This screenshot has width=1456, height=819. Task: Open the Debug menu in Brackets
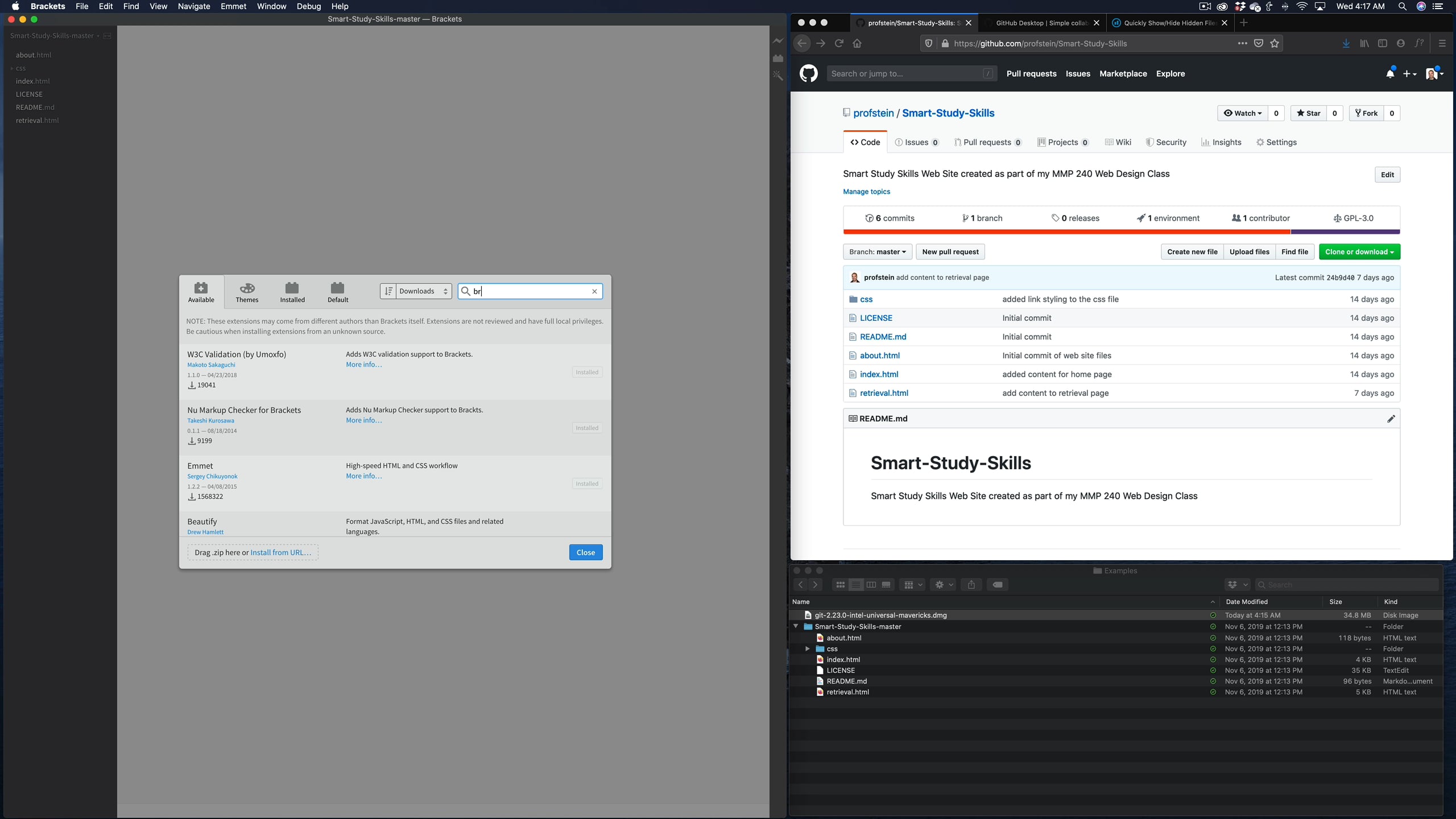(x=308, y=6)
